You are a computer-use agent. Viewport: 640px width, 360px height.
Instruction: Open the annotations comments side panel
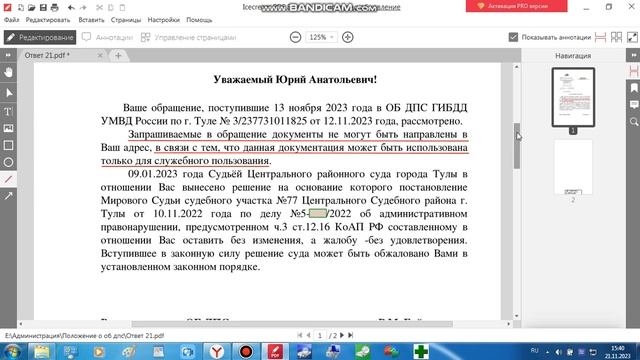(634, 105)
